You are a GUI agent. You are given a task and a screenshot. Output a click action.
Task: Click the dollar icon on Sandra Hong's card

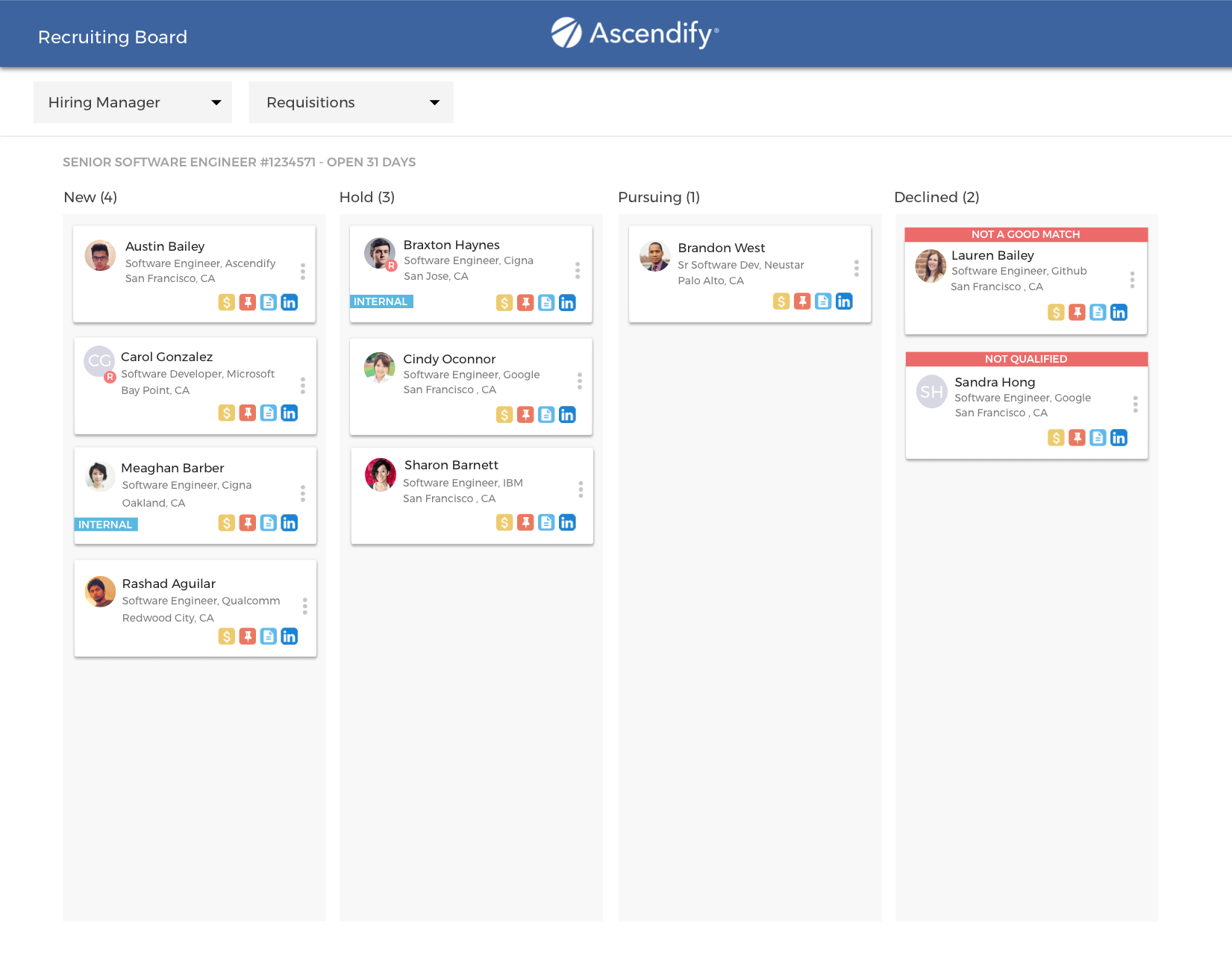(1056, 438)
